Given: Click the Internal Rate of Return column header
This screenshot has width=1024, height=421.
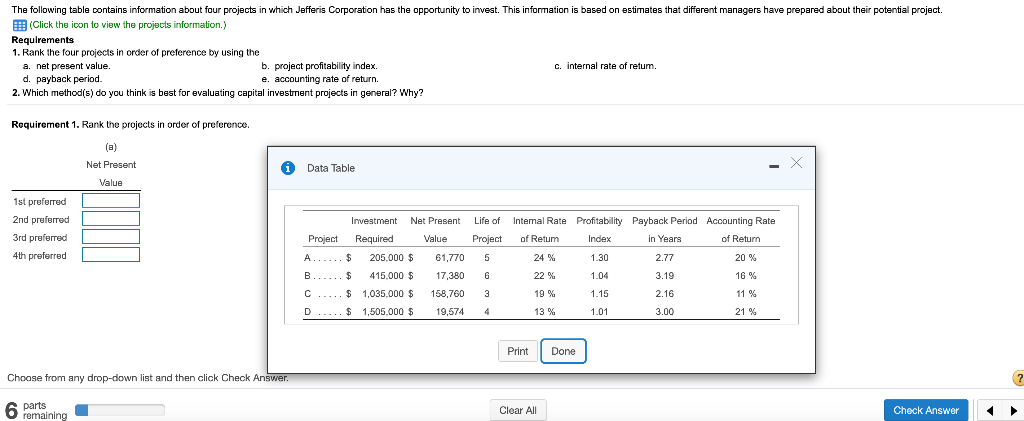Looking at the screenshot, I should coord(539,230).
